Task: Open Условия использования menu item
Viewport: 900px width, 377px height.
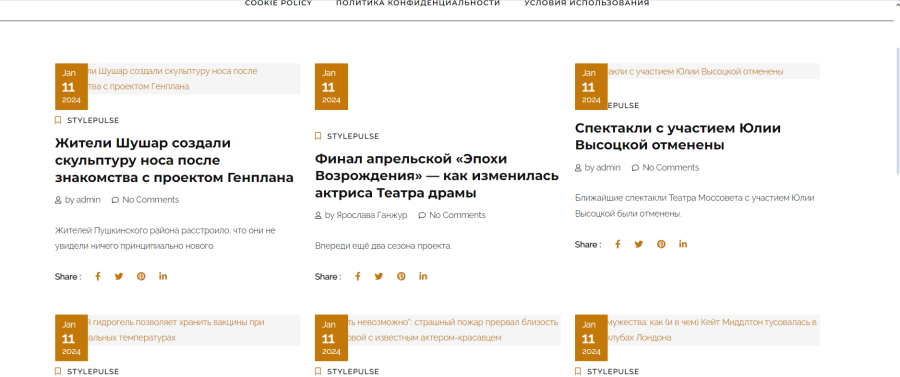Action: coord(587,3)
